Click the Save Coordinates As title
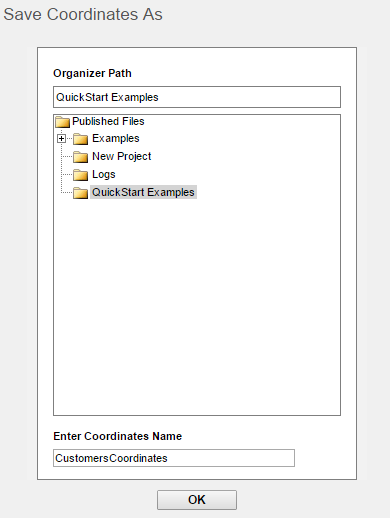Screen dimensions: 390x518 (x=83, y=14)
